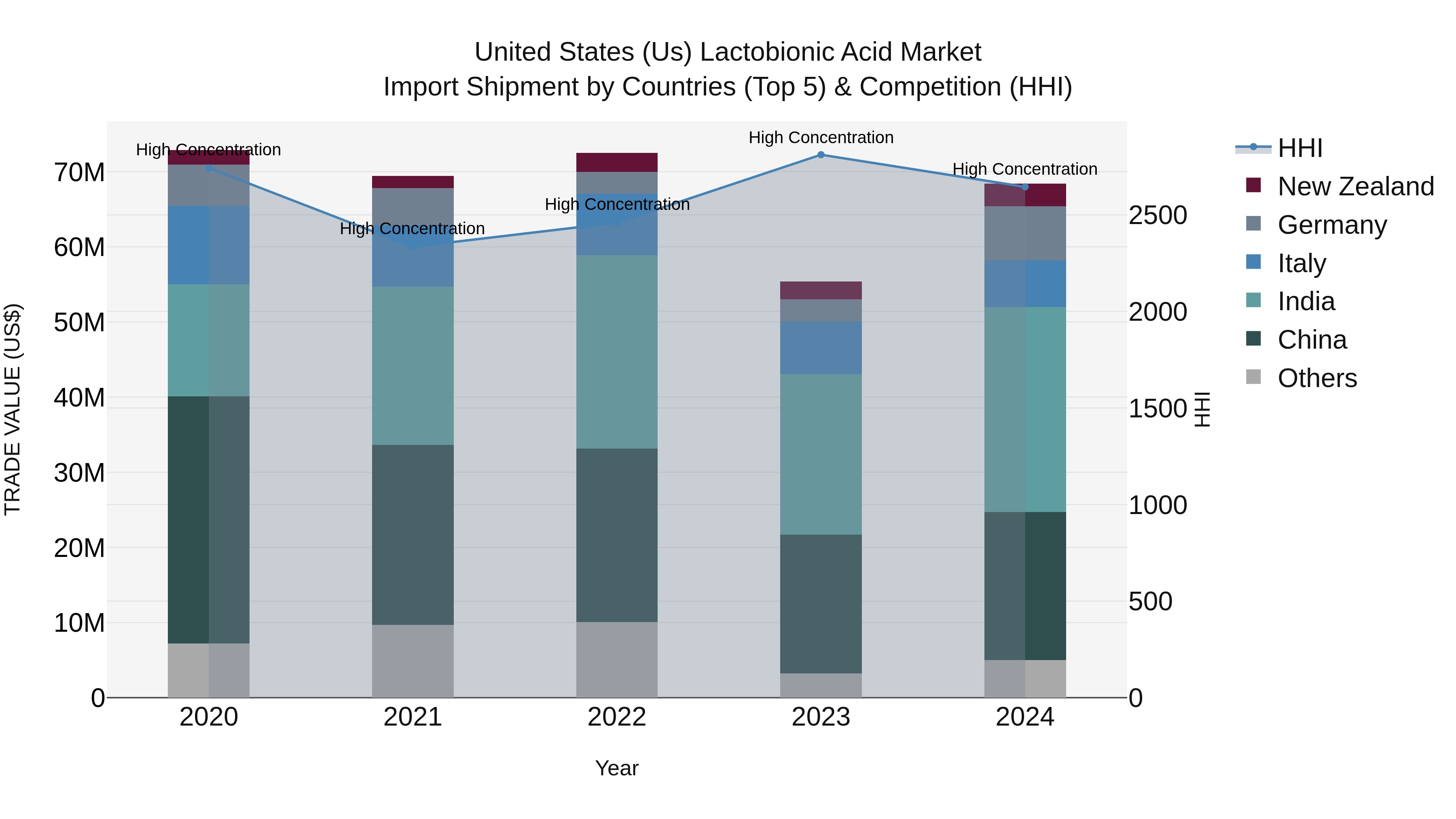Click the 2020 x-axis label
The image size is (1456, 819).
point(209,717)
